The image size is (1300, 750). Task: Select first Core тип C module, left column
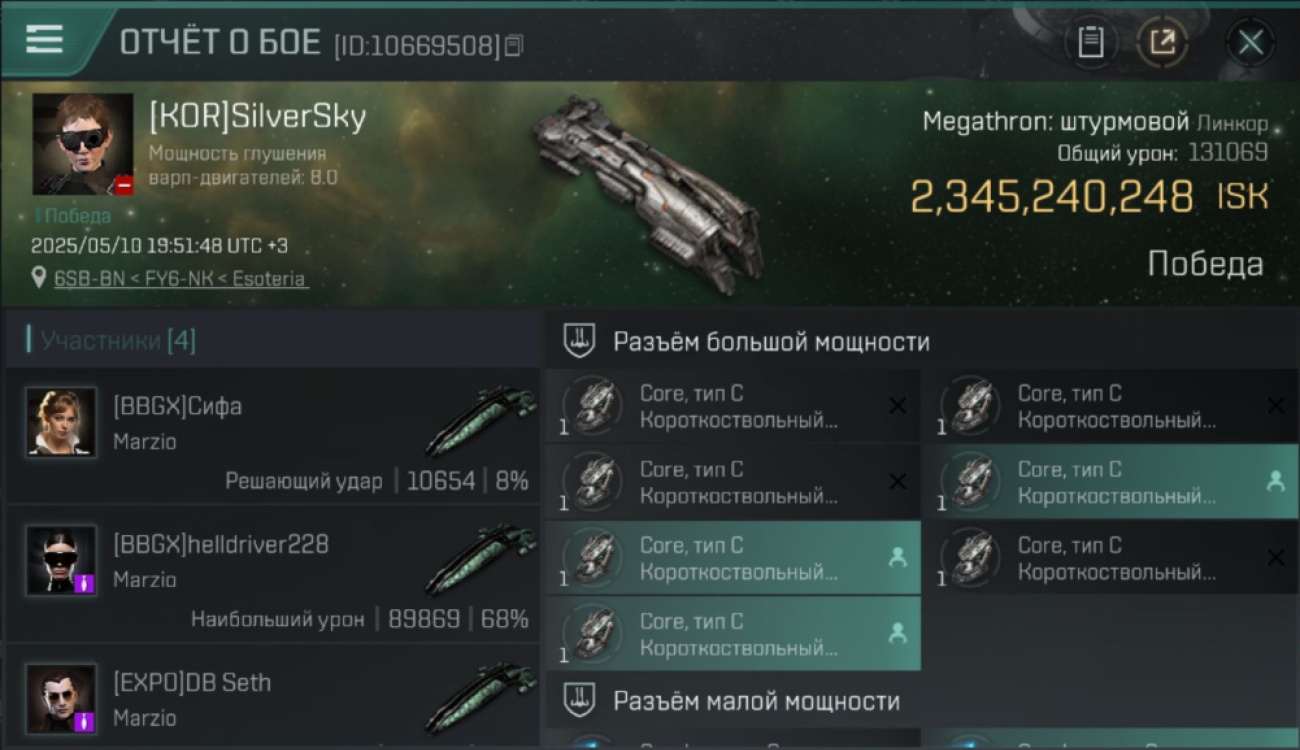coord(733,406)
